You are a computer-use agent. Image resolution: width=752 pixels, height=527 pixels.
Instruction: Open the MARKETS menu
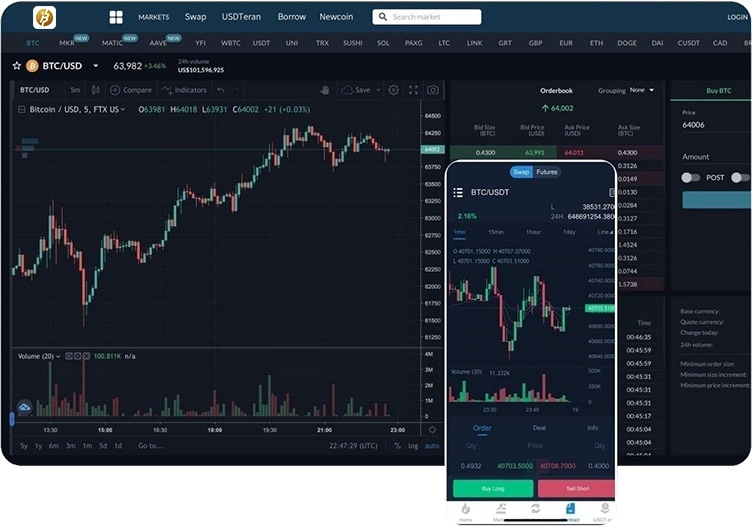(153, 17)
